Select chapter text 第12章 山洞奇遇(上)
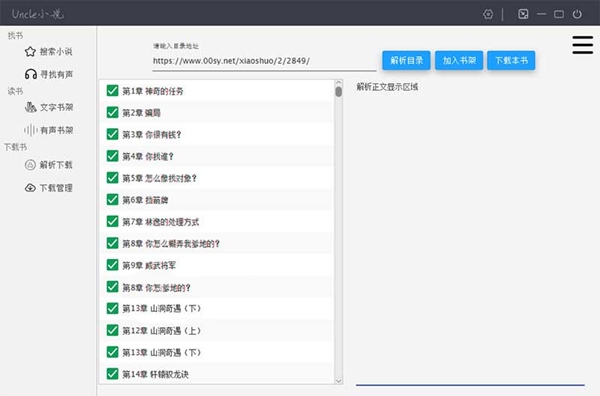The image size is (600, 396). [x=161, y=331]
